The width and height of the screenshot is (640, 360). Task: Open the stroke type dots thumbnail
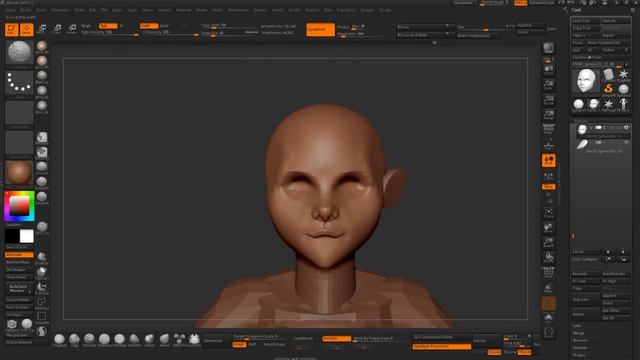click(x=19, y=83)
